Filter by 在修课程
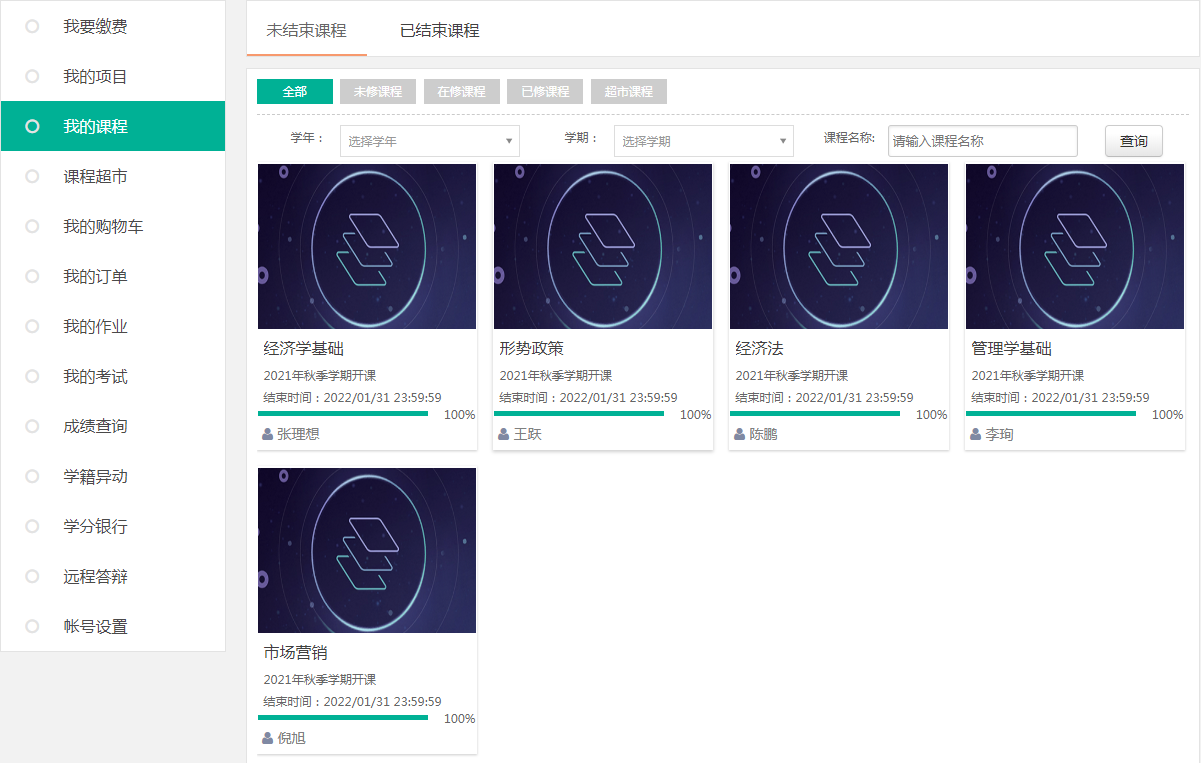Image resolution: width=1201 pixels, height=763 pixels. click(x=462, y=91)
